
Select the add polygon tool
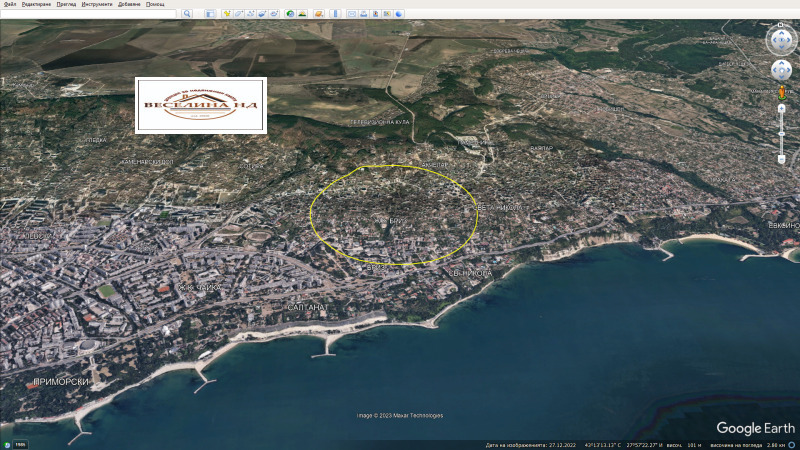pos(238,14)
